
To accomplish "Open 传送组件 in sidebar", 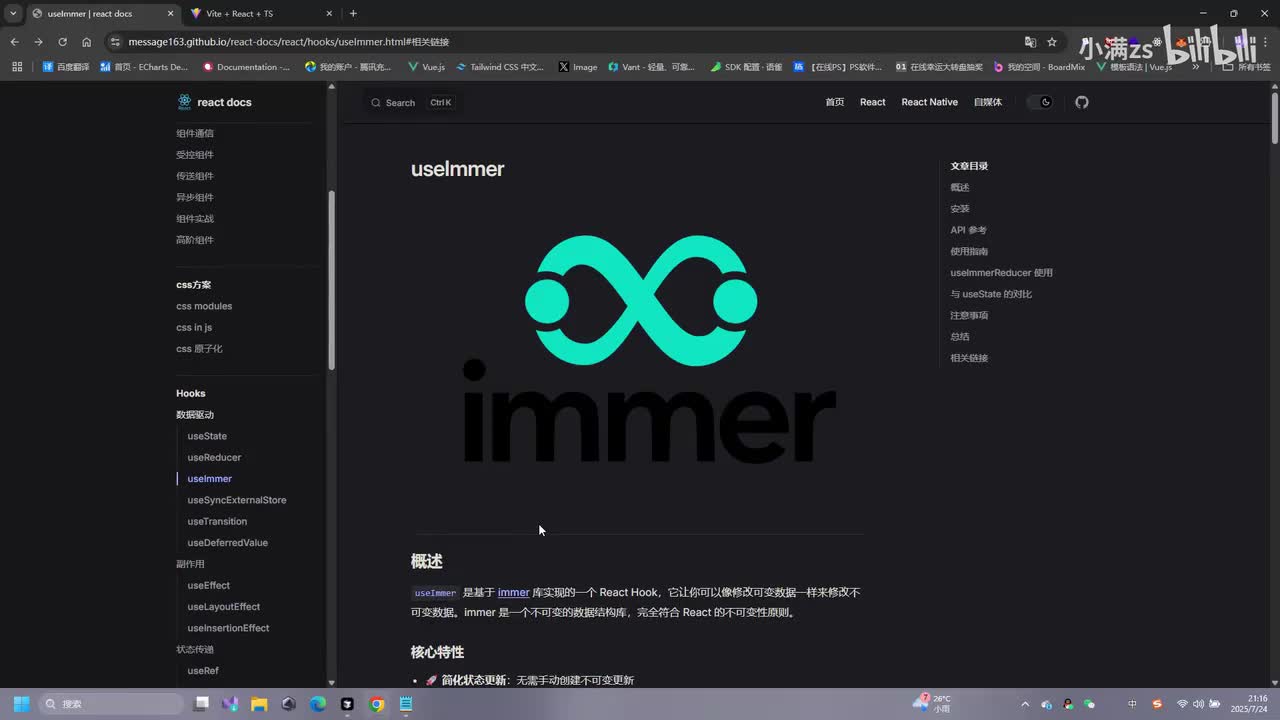I will (x=195, y=176).
